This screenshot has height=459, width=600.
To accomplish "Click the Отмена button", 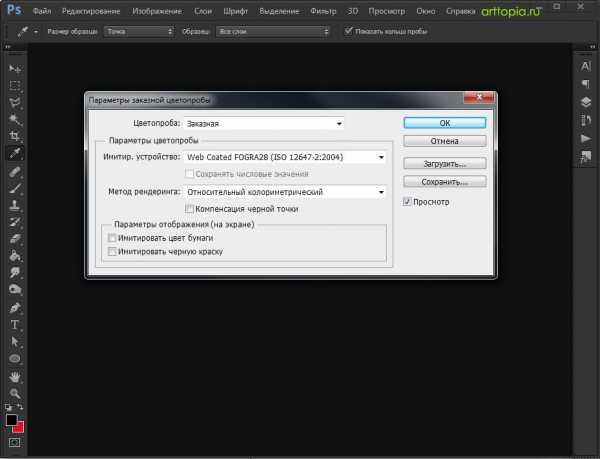I will (x=445, y=141).
